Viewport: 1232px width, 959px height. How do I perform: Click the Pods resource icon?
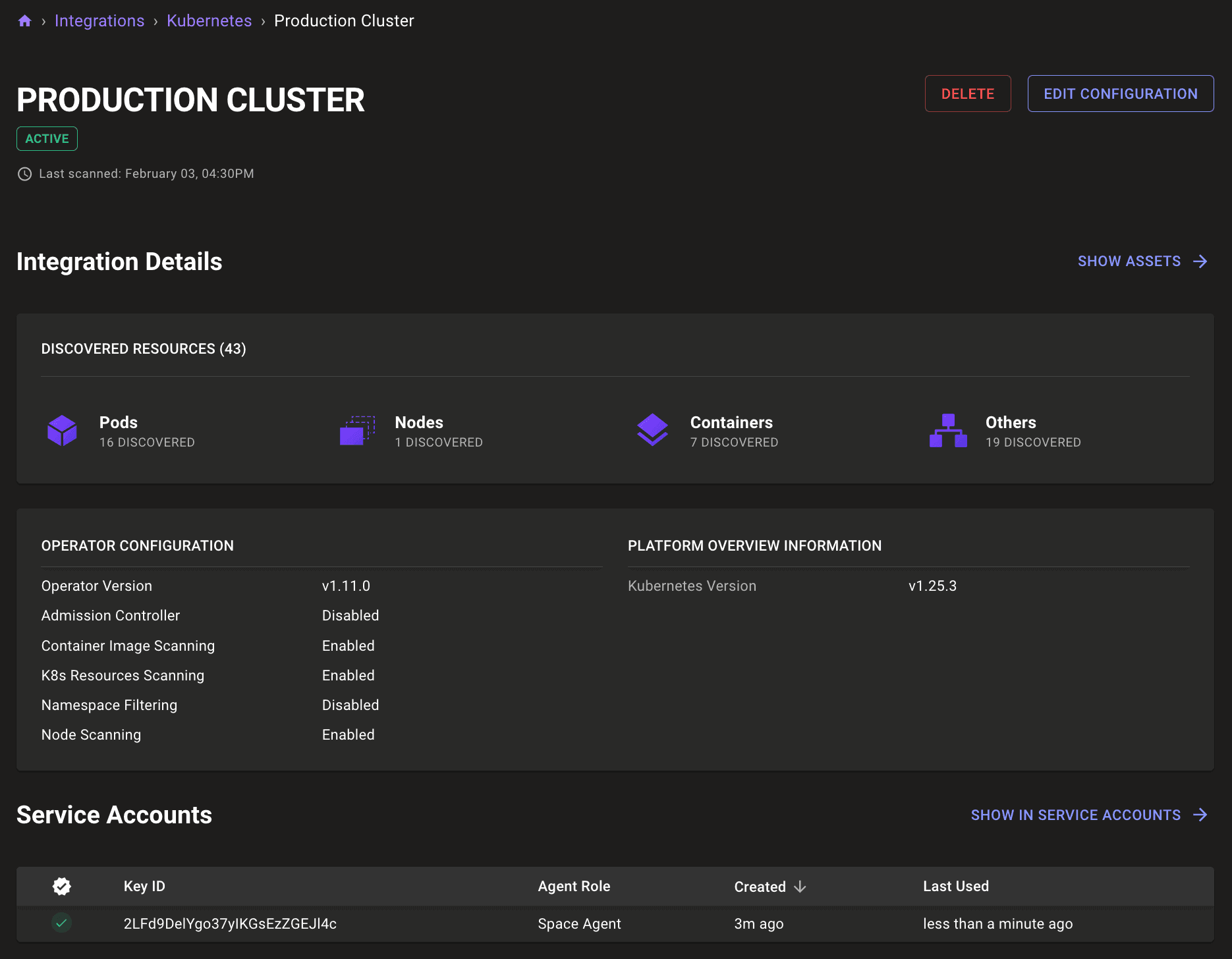coord(62,431)
